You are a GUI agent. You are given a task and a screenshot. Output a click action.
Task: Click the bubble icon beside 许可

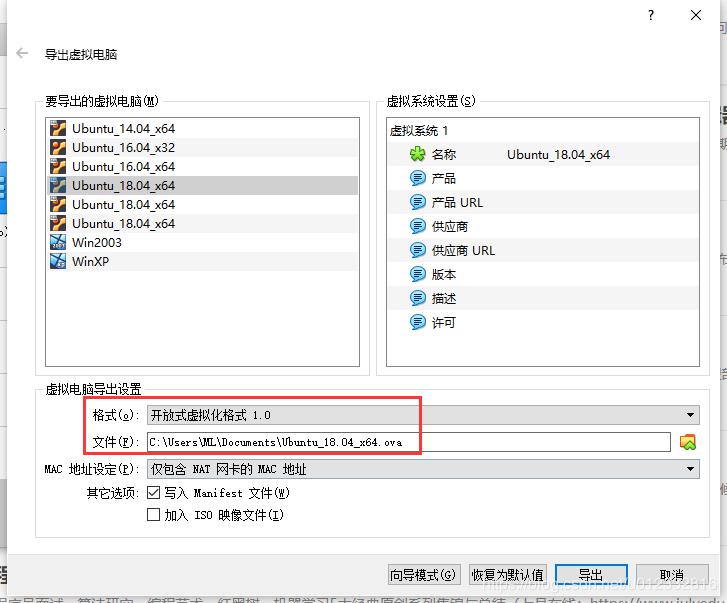(417, 322)
